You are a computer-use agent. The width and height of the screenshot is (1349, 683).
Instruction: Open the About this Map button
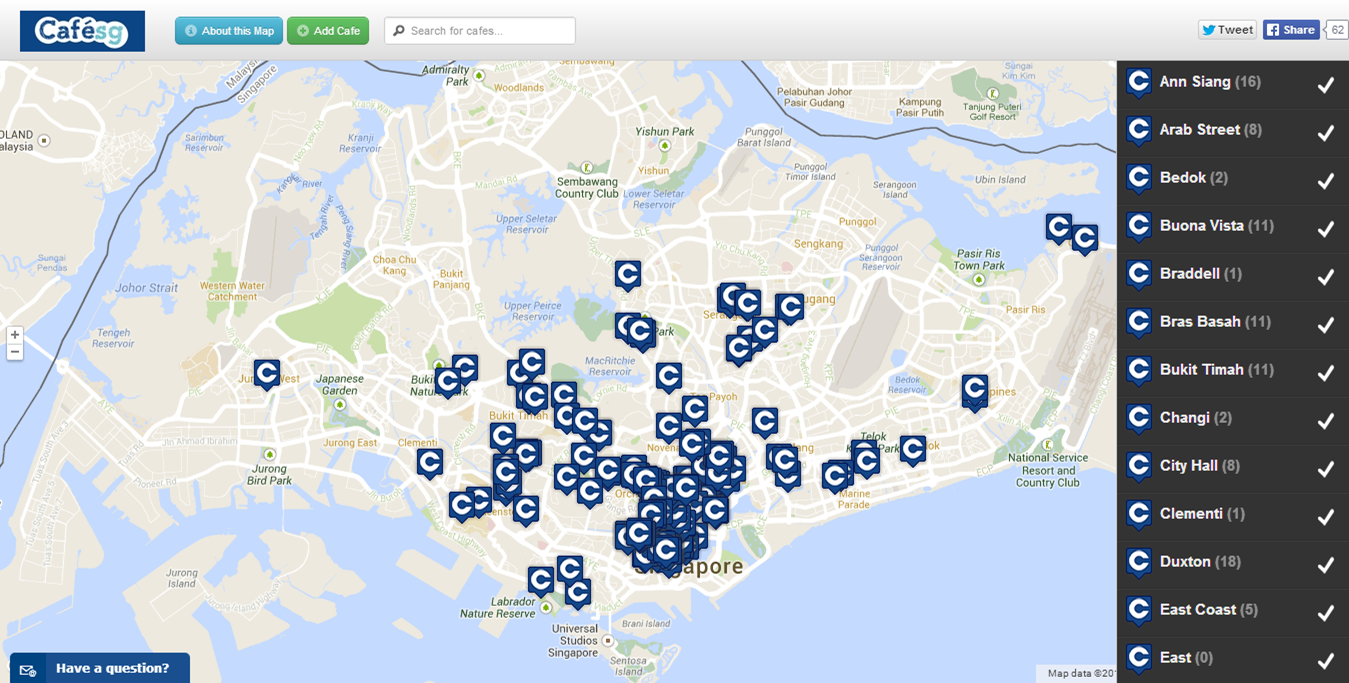pos(228,31)
